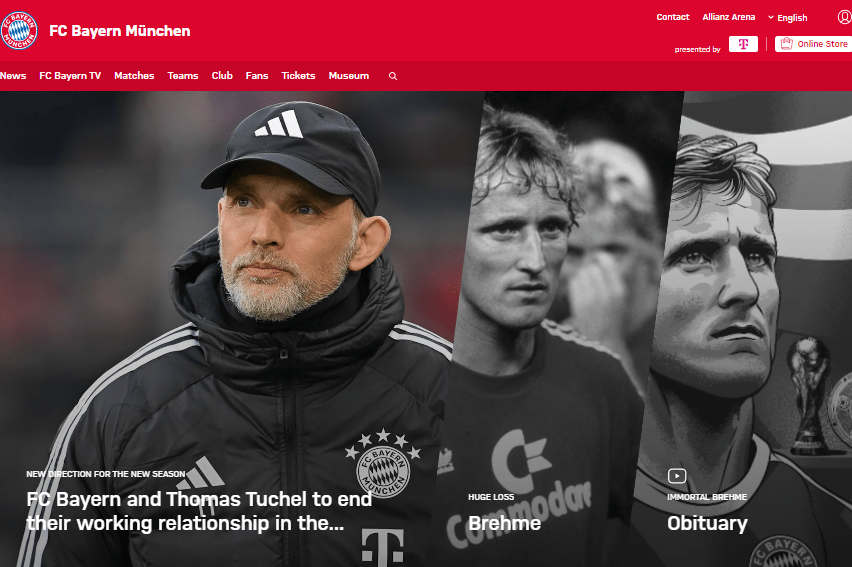
Task: Open the Obituary story tile
Action: tap(707, 523)
